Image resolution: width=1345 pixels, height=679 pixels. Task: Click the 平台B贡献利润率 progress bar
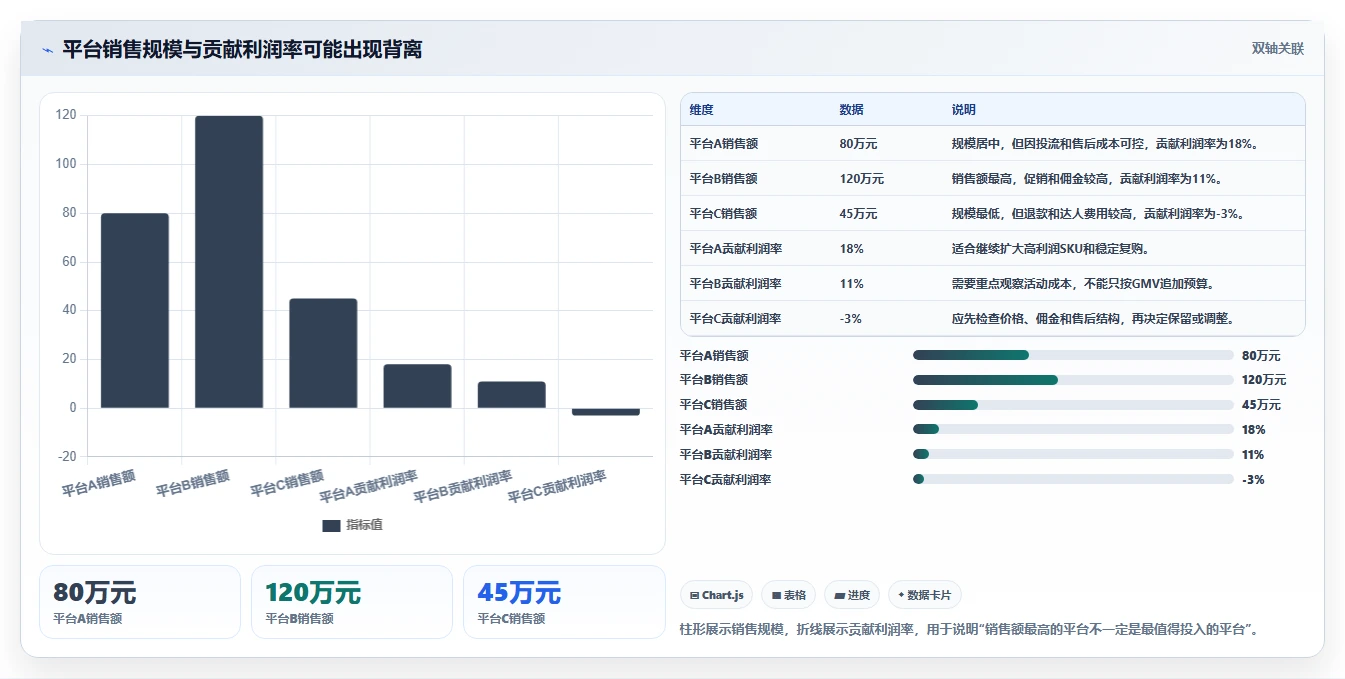(1073, 455)
